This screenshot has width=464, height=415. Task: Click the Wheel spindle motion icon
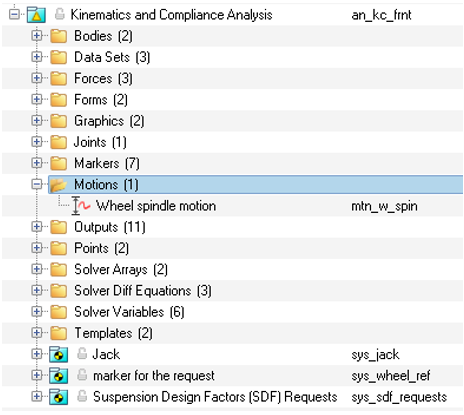pyautogui.click(x=81, y=206)
